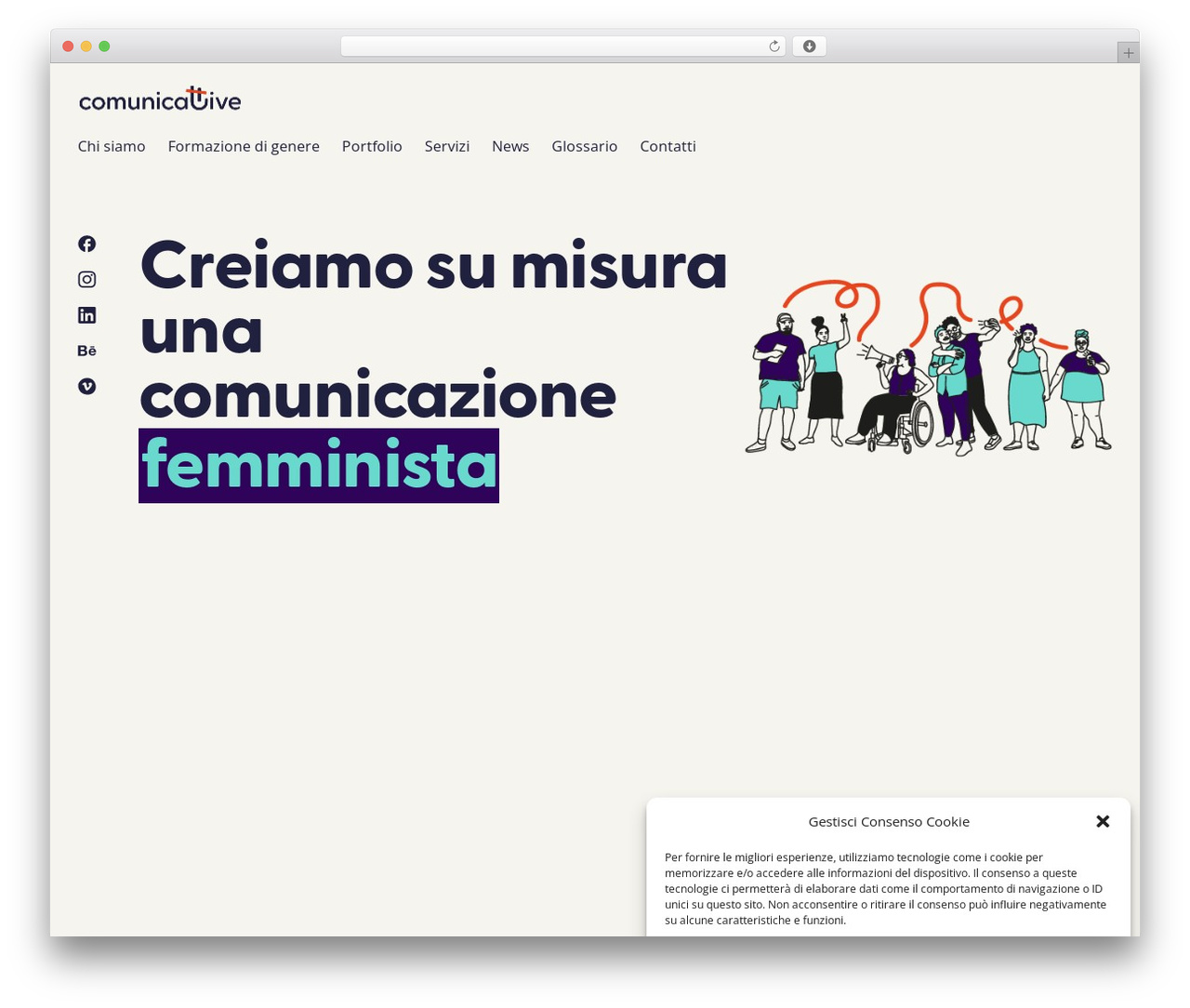Reload the page with refresh icon
Viewport: 1190px width, 1008px height.
tap(773, 46)
